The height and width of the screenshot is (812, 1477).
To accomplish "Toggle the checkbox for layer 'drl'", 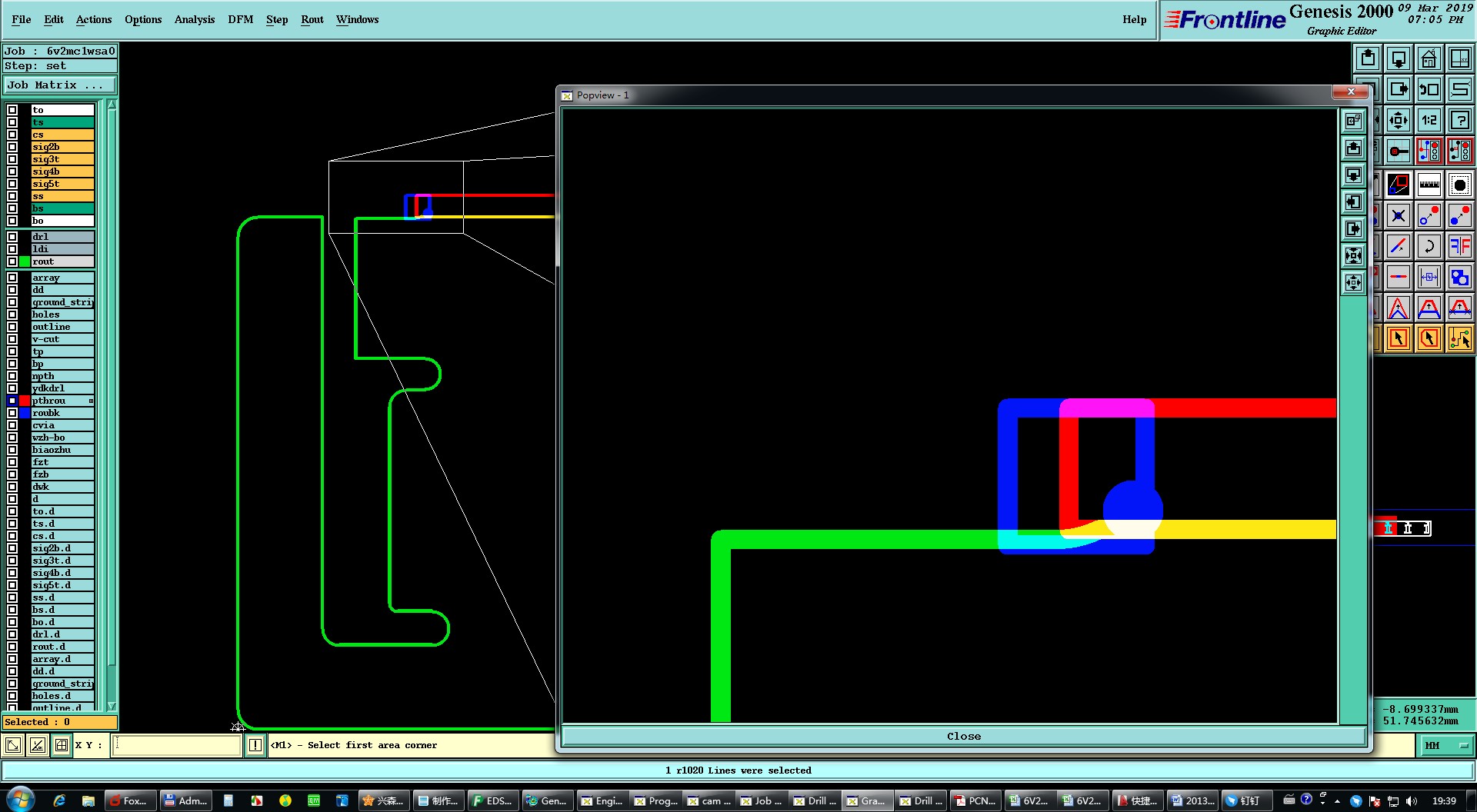I will coord(12,237).
